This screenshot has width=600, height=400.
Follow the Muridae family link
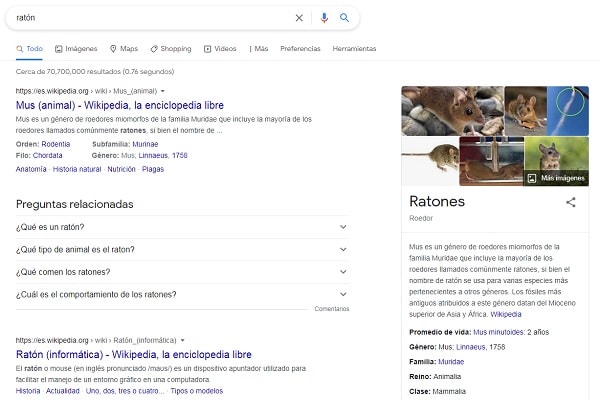(451, 362)
